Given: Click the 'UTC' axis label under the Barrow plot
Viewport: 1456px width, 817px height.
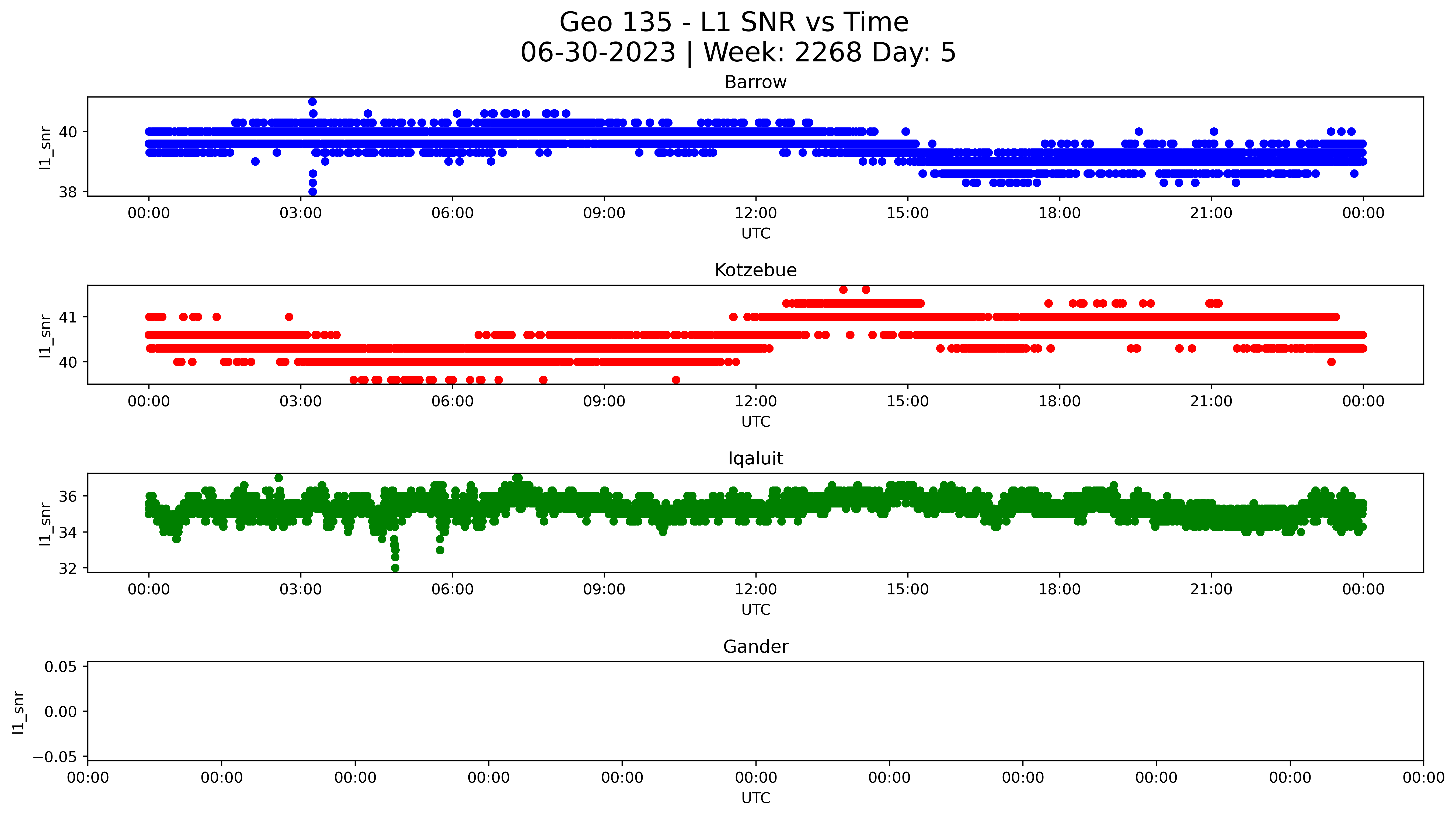Looking at the screenshot, I should click(756, 234).
